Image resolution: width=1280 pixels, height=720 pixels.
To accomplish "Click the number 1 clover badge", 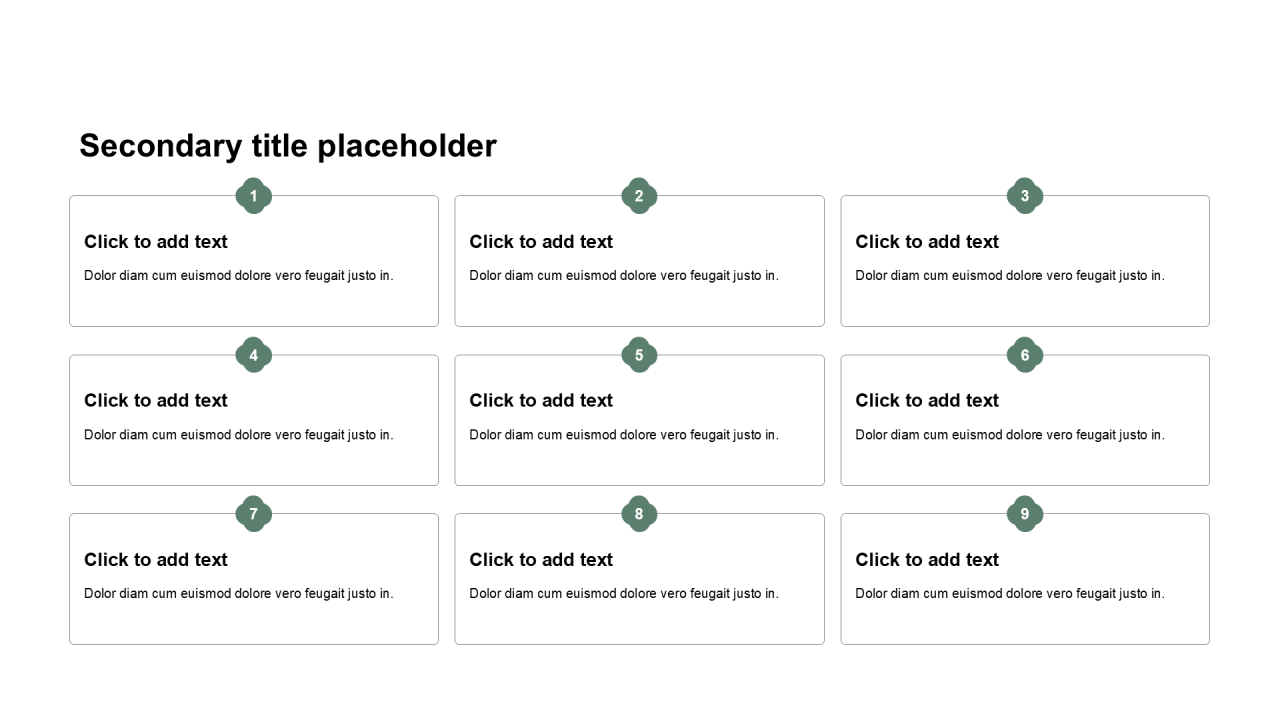I will [x=254, y=196].
